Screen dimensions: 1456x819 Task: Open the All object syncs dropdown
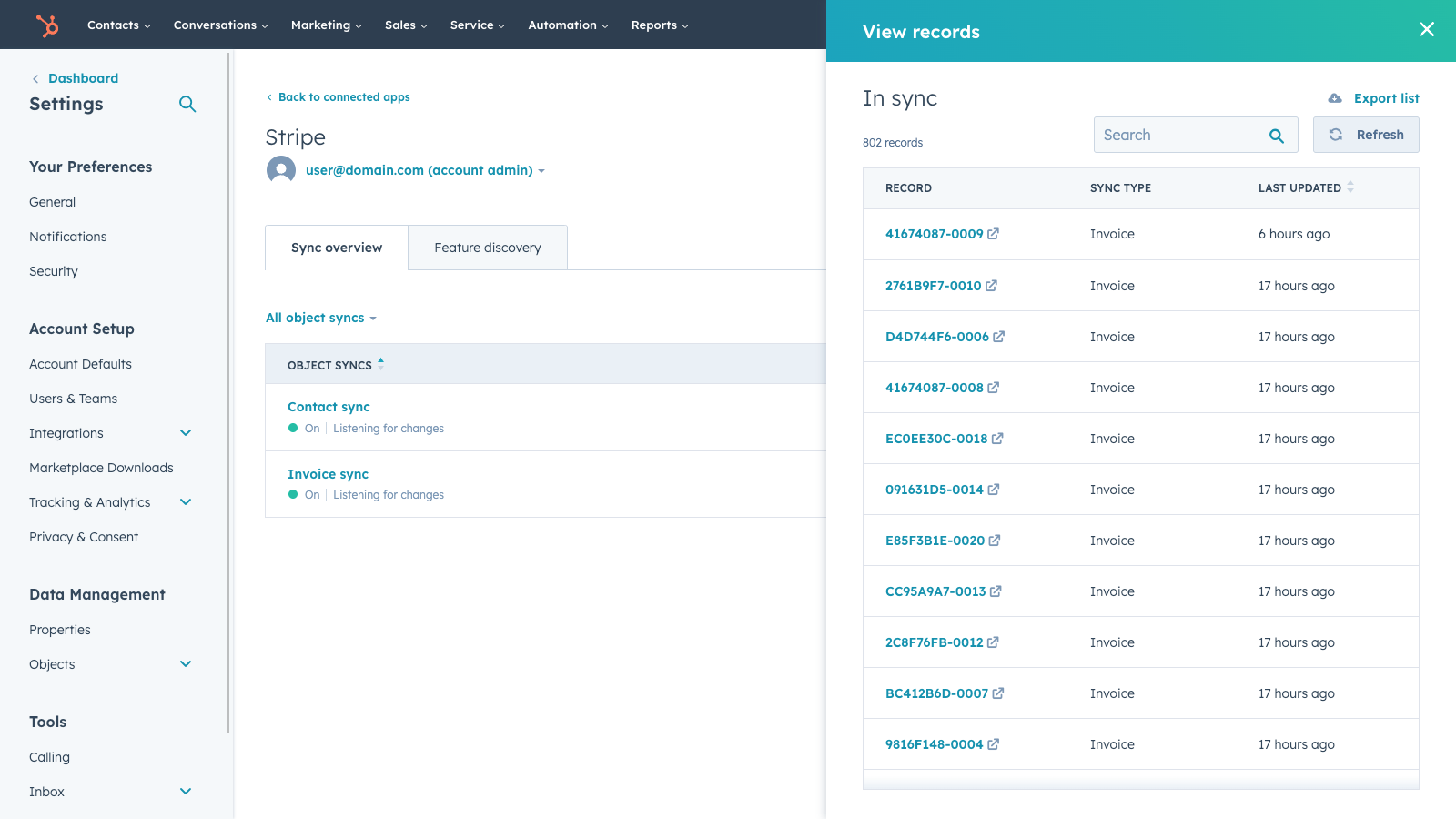[320, 318]
